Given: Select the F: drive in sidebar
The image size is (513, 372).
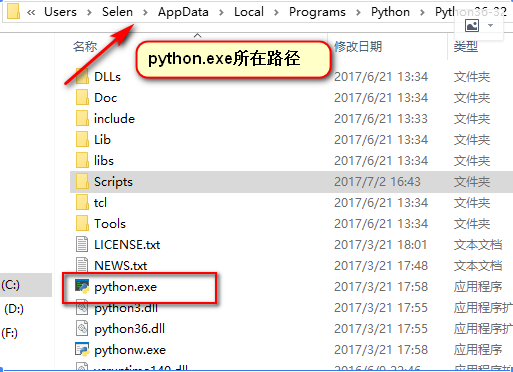Looking at the screenshot, I should coord(9,333).
